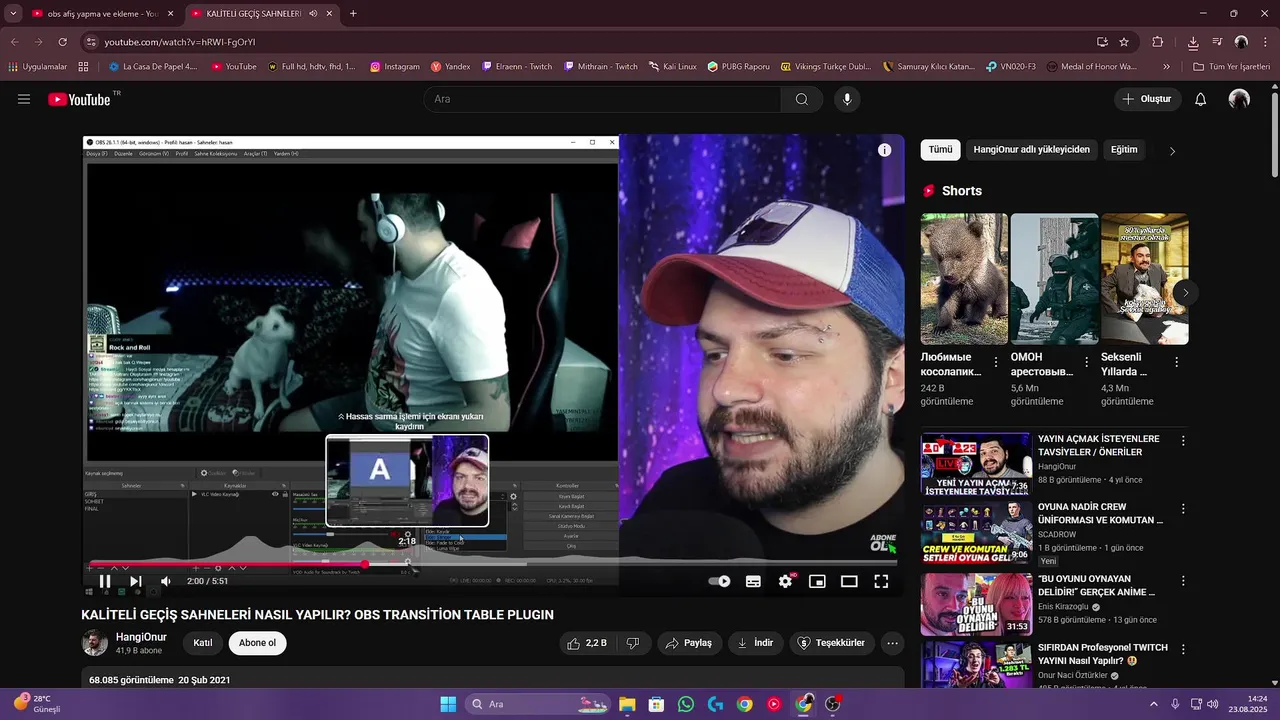This screenshot has height=720, width=1280.
Task: Select the Eğitim filter chip
Action: (1124, 149)
